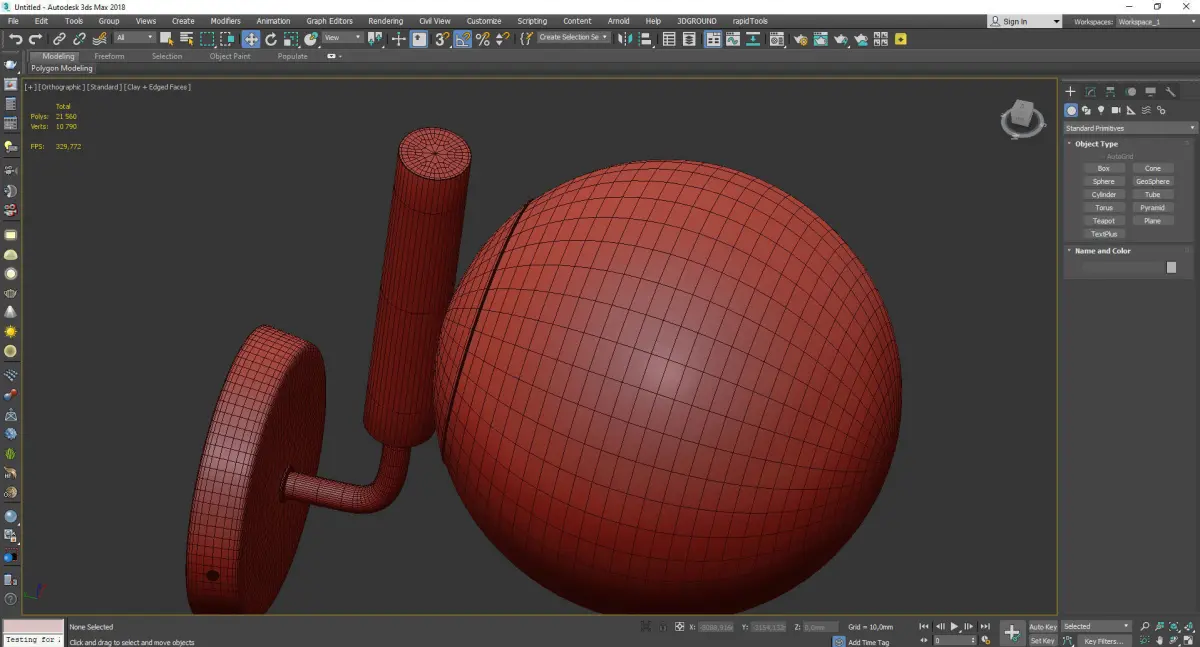Screen dimensions: 1200x647
Task: Toggle Set Key mode
Action: (1043, 640)
